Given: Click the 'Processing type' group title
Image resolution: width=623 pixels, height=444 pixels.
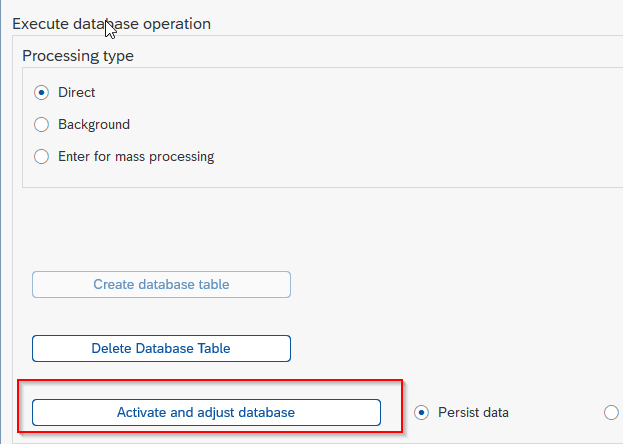Looking at the screenshot, I should click(x=78, y=56).
